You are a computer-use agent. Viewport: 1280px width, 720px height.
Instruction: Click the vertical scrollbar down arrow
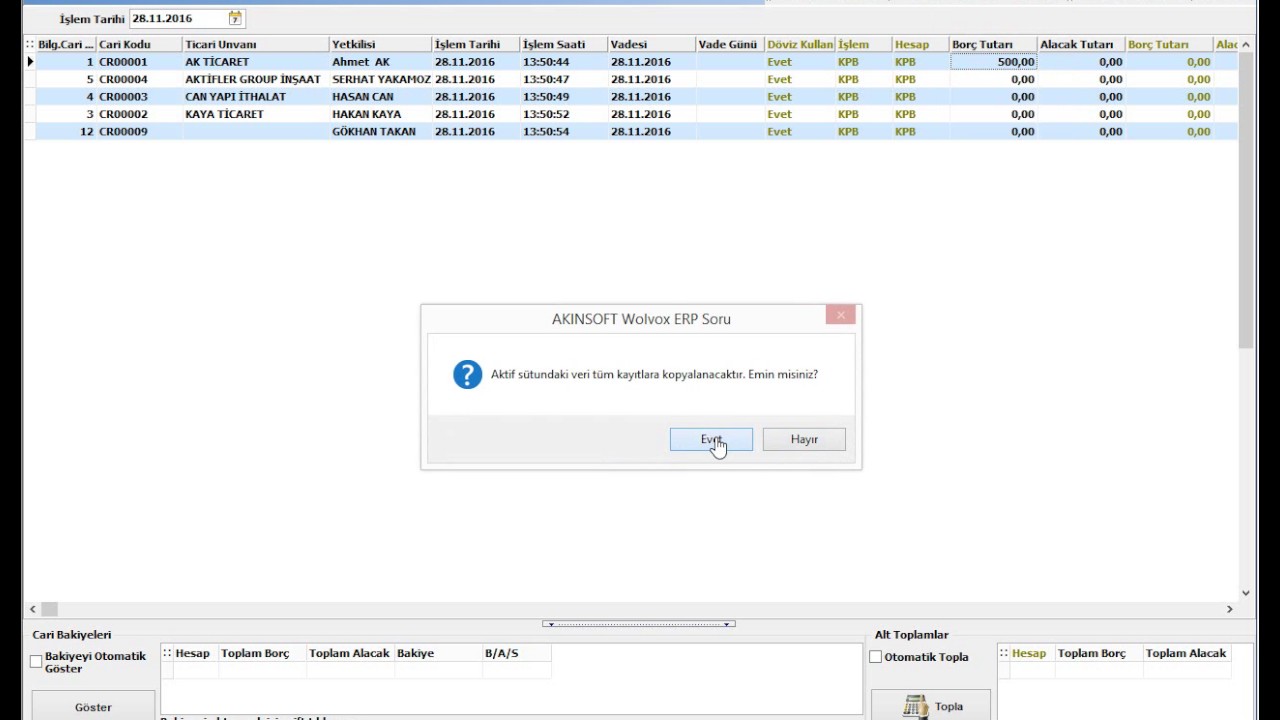pyautogui.click(x=1246, y=593)
